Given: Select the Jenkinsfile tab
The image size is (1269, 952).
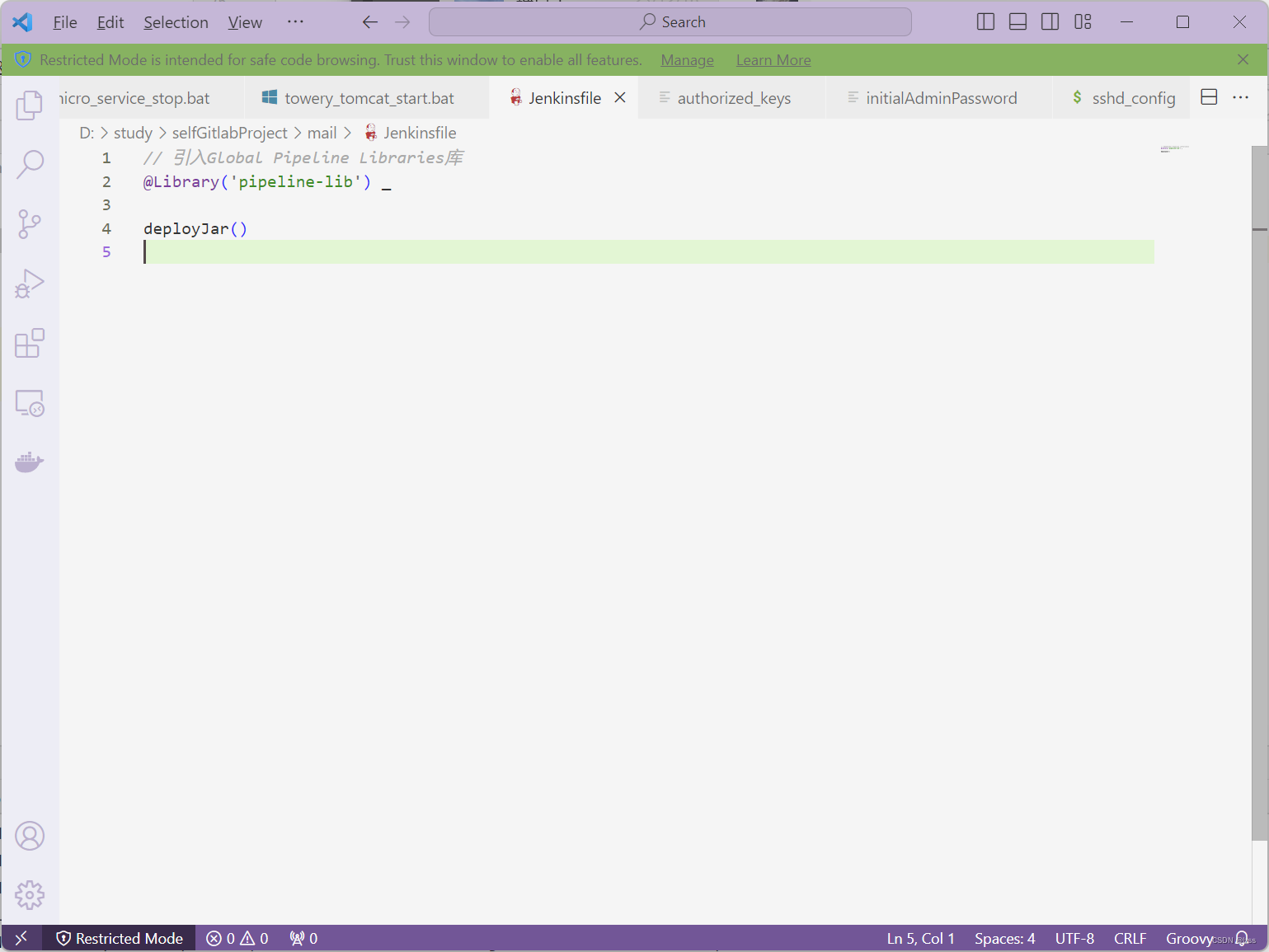Looking at the screenshot, I should tap(564, 98).
